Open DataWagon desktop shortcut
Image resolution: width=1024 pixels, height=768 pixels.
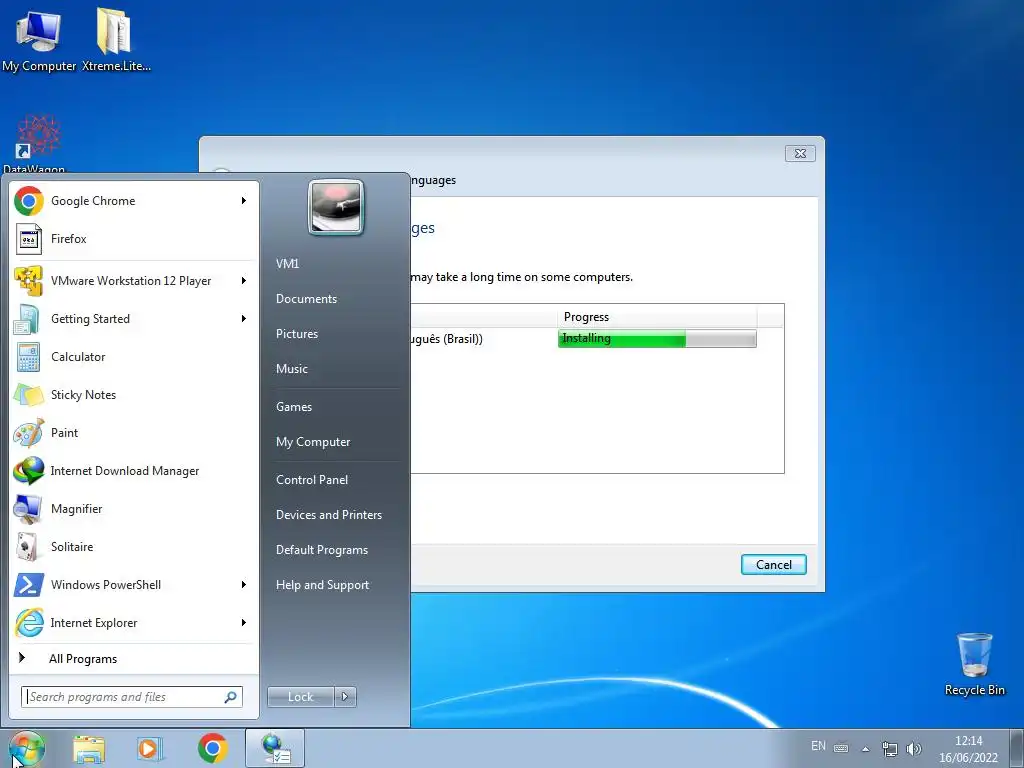tap(36, 144)
